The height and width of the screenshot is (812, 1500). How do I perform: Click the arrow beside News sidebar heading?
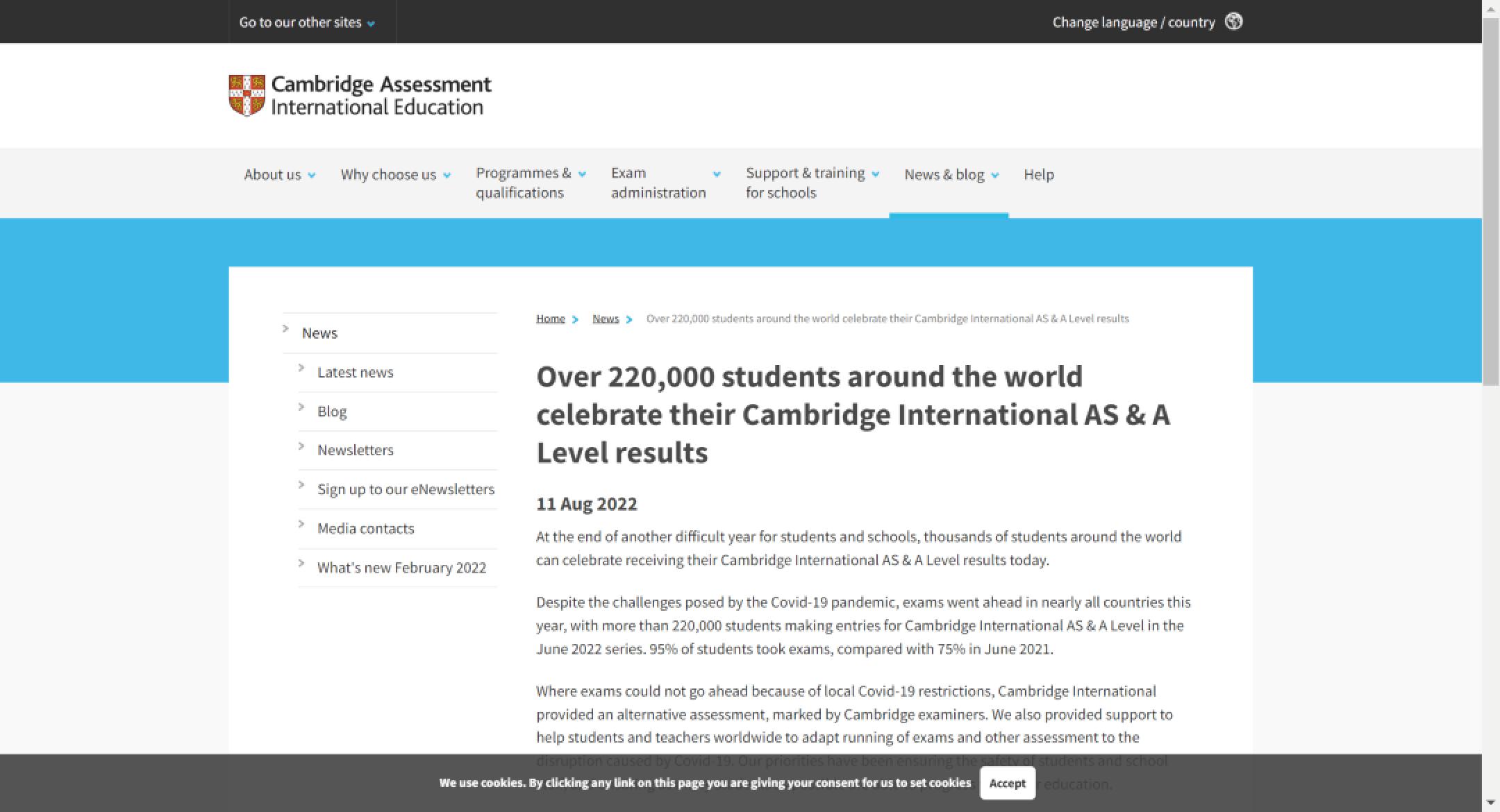285,328
